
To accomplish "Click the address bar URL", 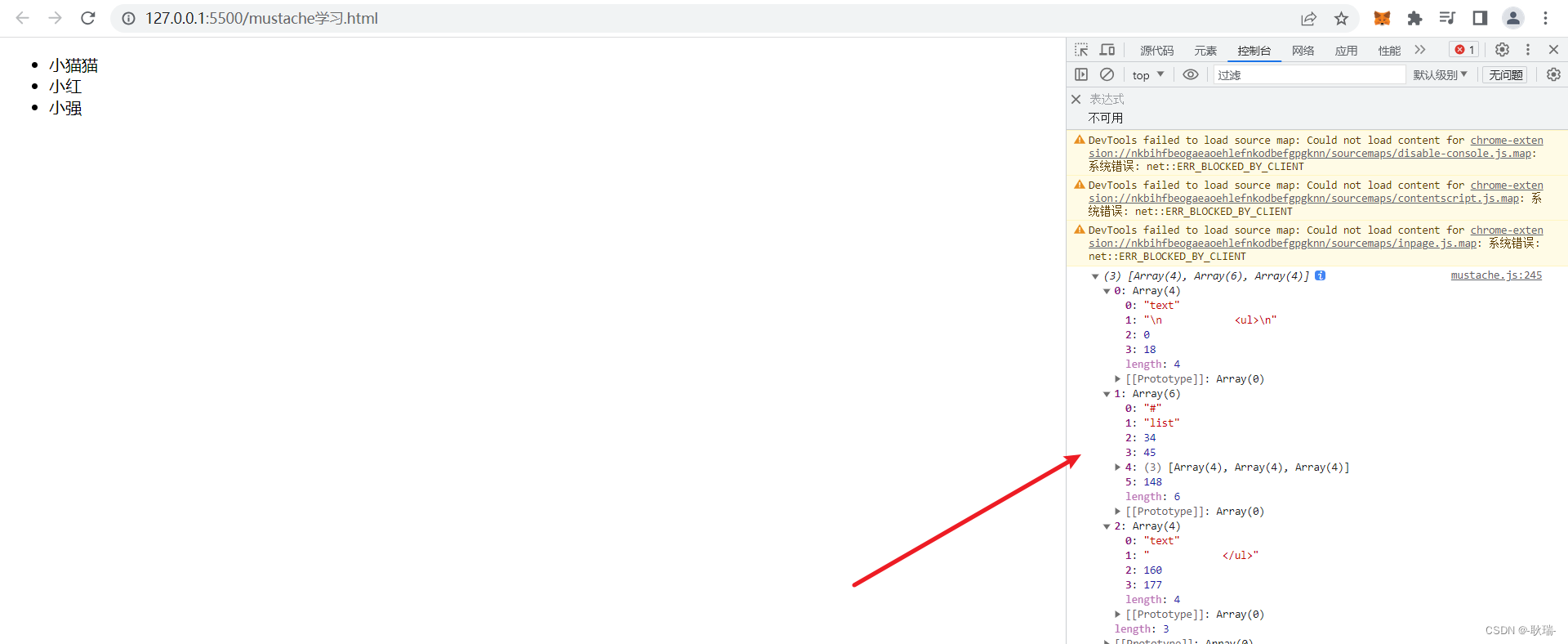I will click(261, 18).
